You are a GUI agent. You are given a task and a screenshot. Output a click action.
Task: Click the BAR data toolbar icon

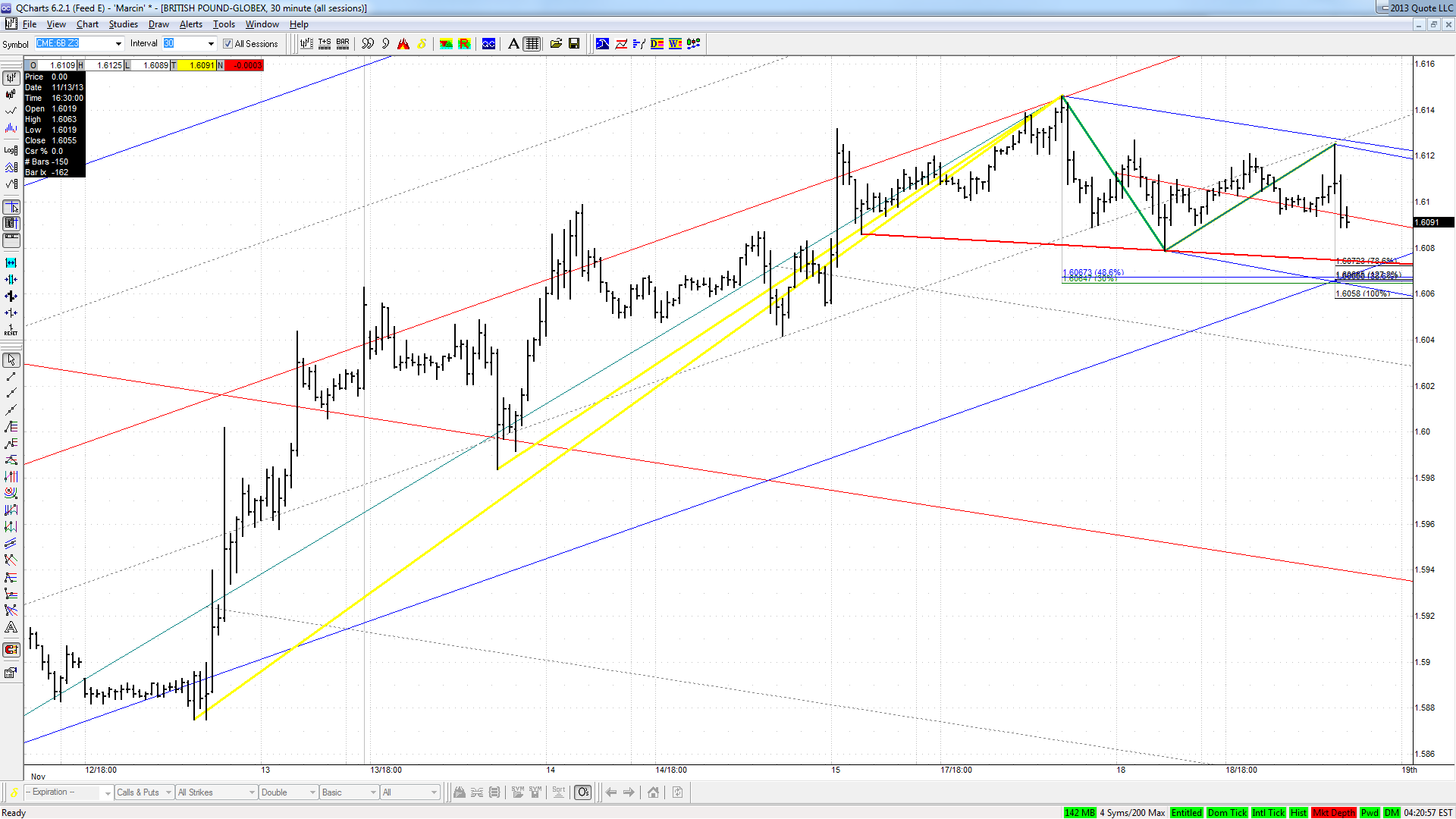343,44
